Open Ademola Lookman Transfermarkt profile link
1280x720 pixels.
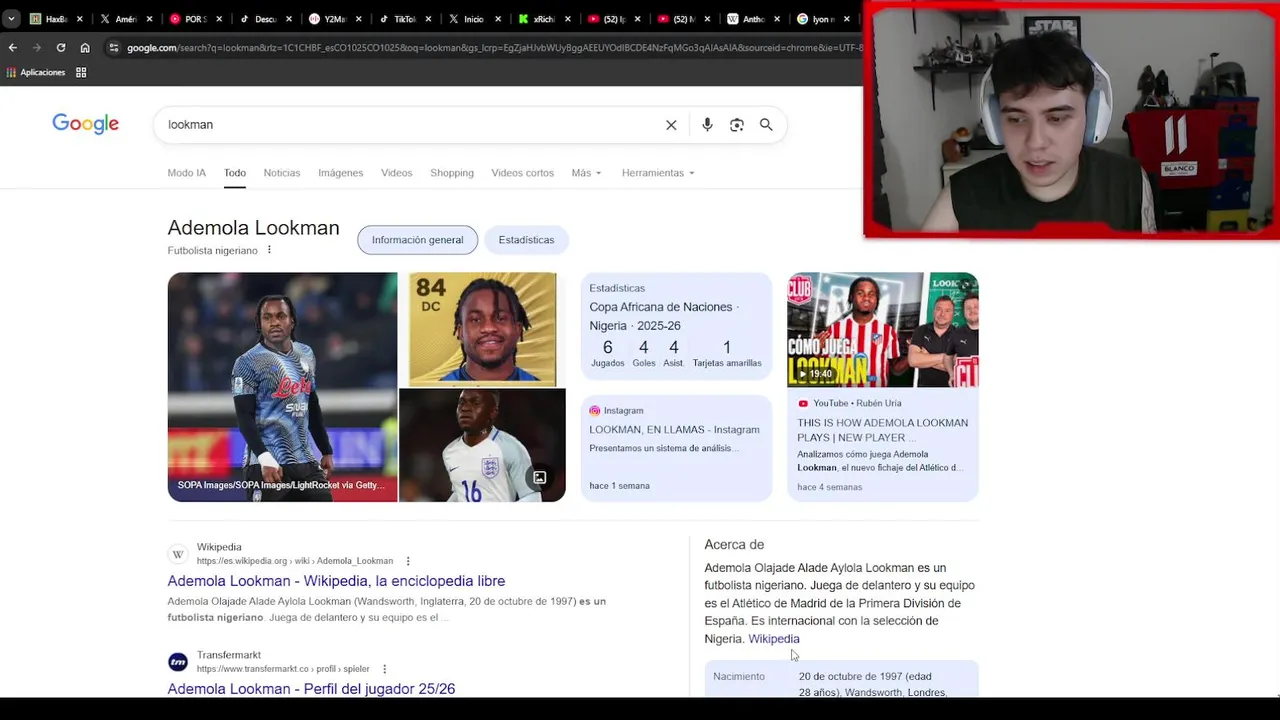click(x=311, y=689)
